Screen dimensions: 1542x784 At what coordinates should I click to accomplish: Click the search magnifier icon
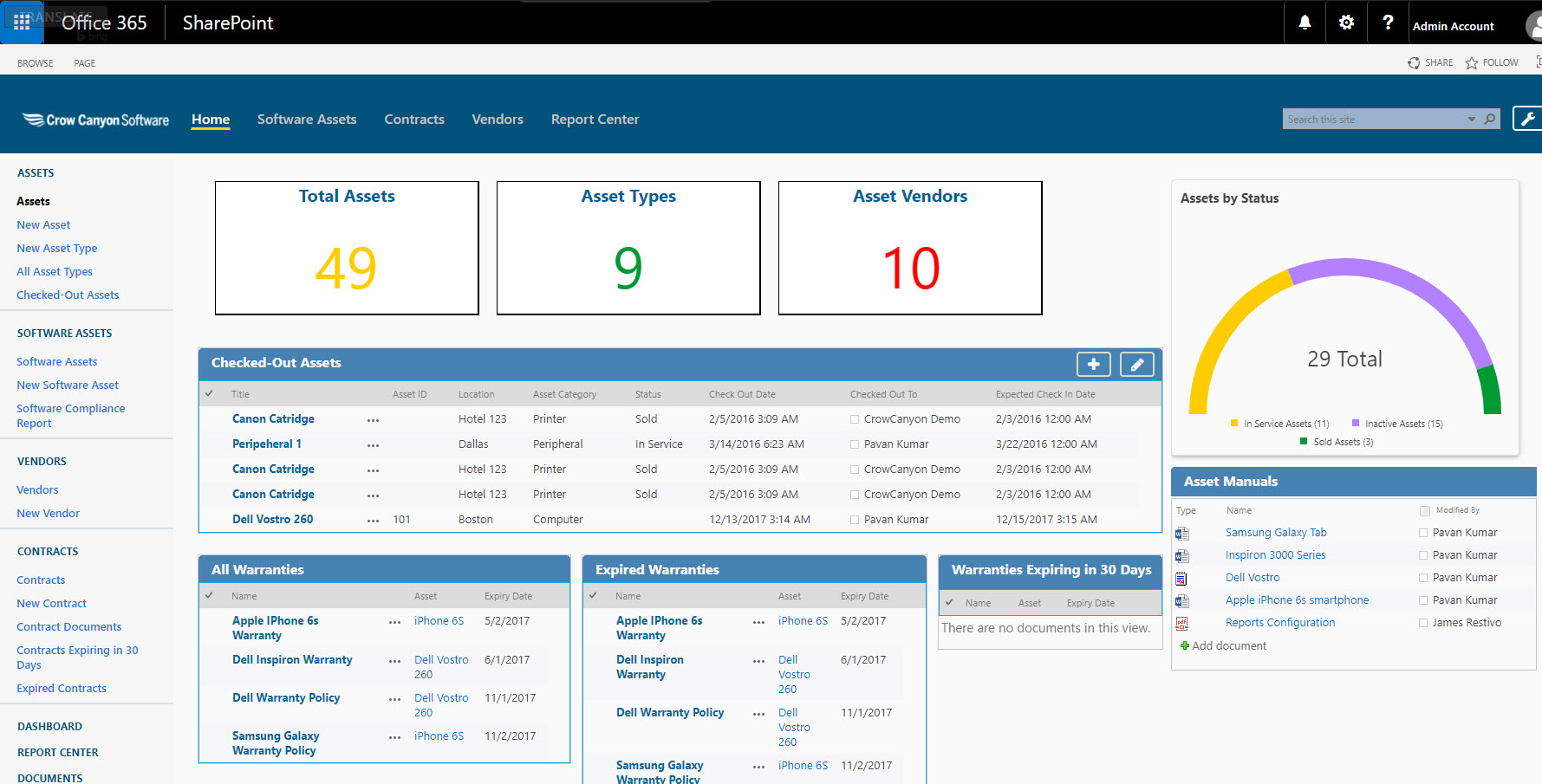(1490, 119)
